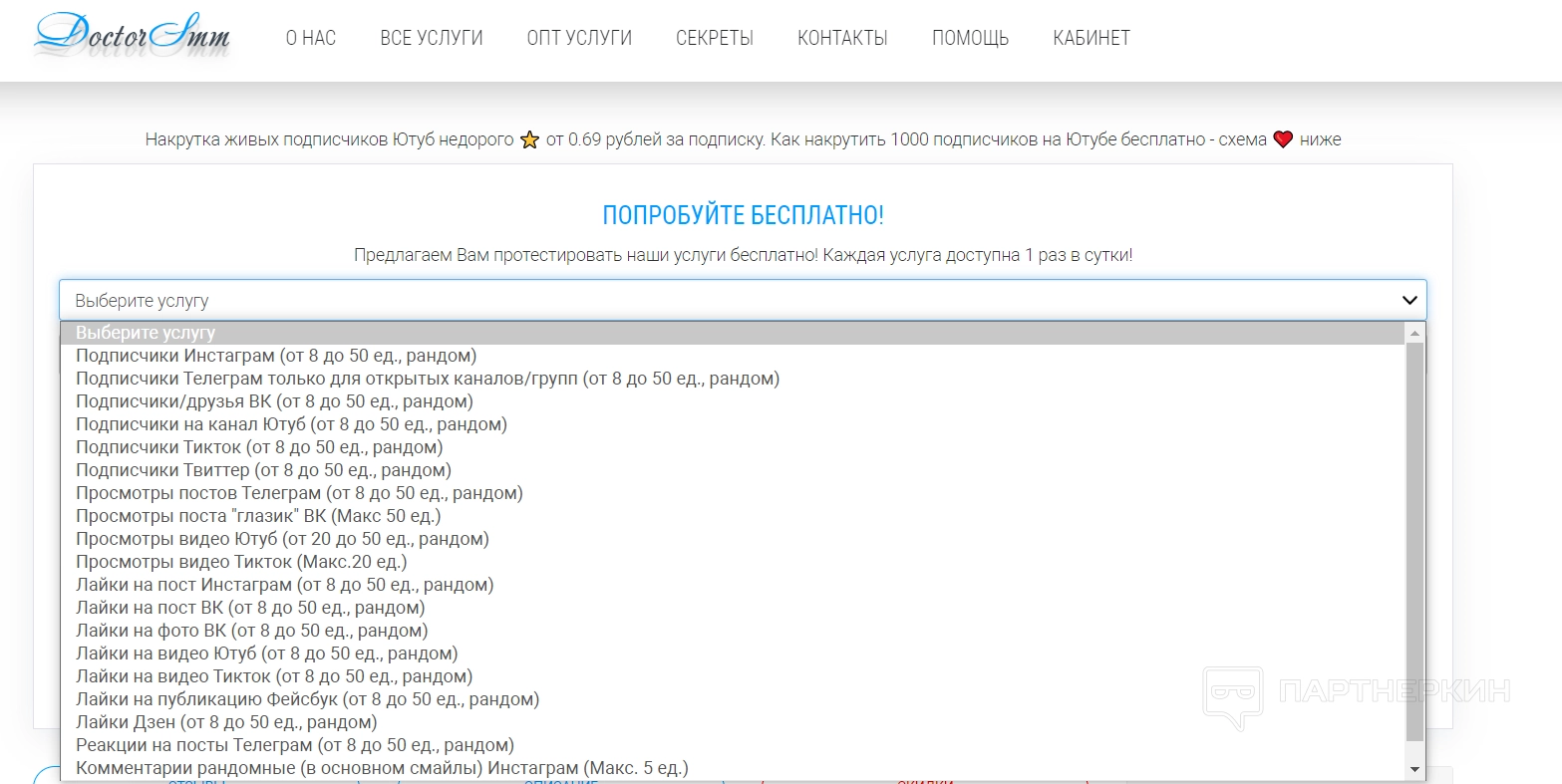Screen dimensions: 1562x784
Task: Select 'Лайки на пост Инстаграм' option
Action: click(733, 585)
